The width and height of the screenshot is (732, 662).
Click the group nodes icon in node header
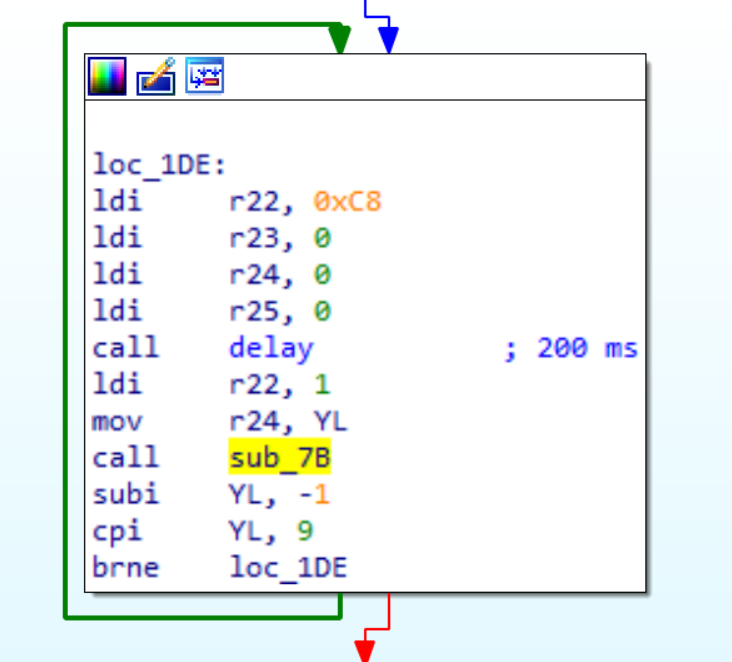[x=204, y=76]
